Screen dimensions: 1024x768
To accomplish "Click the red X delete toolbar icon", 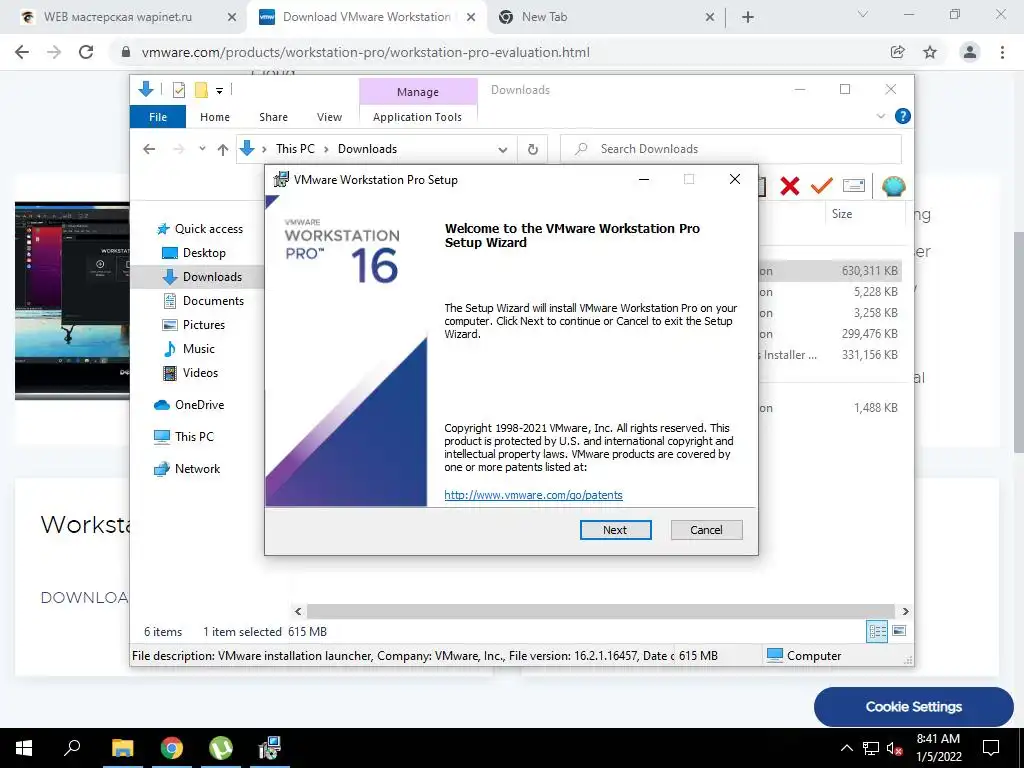I will click(790, 186).
